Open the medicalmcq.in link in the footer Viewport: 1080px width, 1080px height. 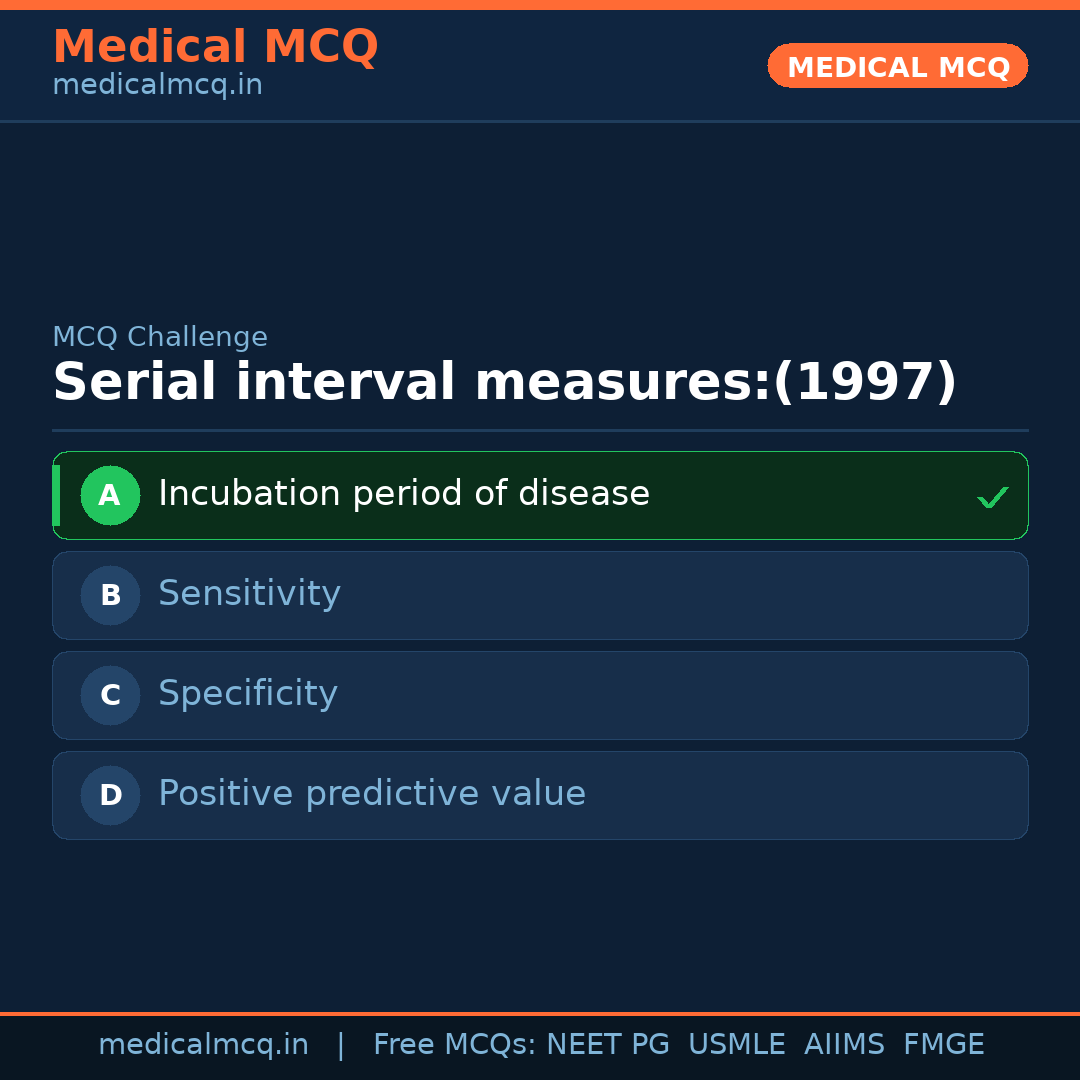(x=203, y=1045)
